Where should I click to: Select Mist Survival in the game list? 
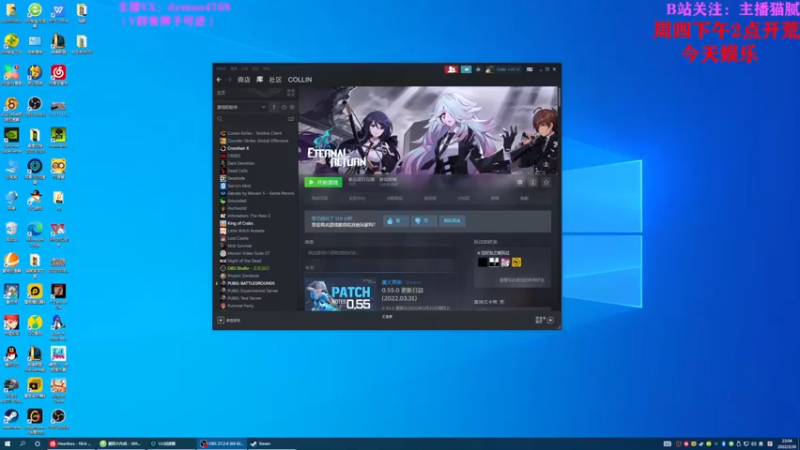click(x=239, y=246)
